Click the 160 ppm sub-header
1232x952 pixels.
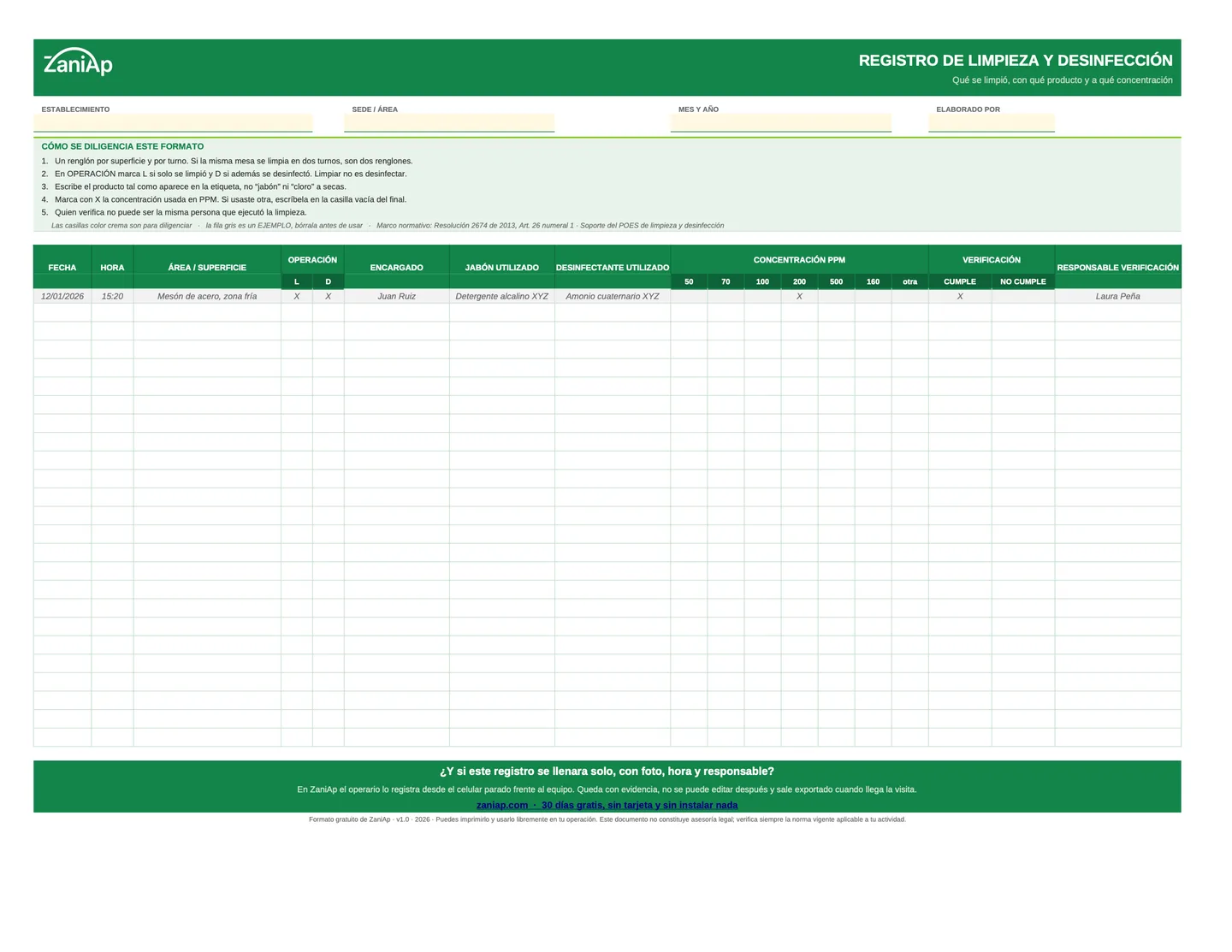(873, 281)
